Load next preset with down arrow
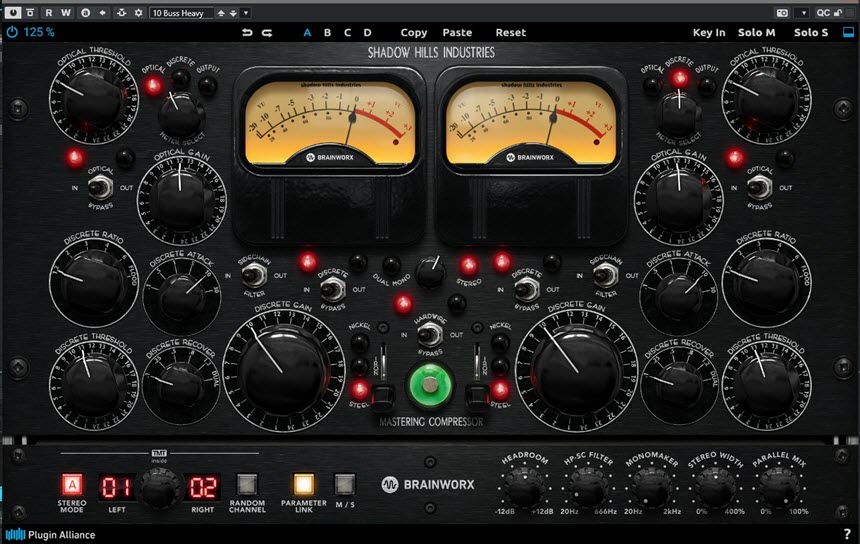Image resolution: width=860 pixels, height=544 pixels. (x=233, y=13)
